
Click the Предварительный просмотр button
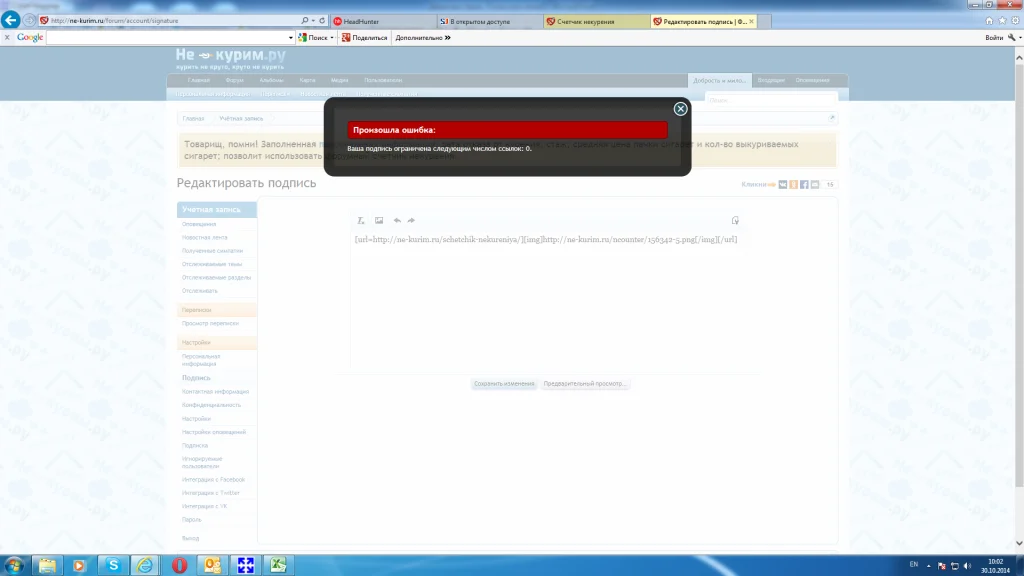586,383
